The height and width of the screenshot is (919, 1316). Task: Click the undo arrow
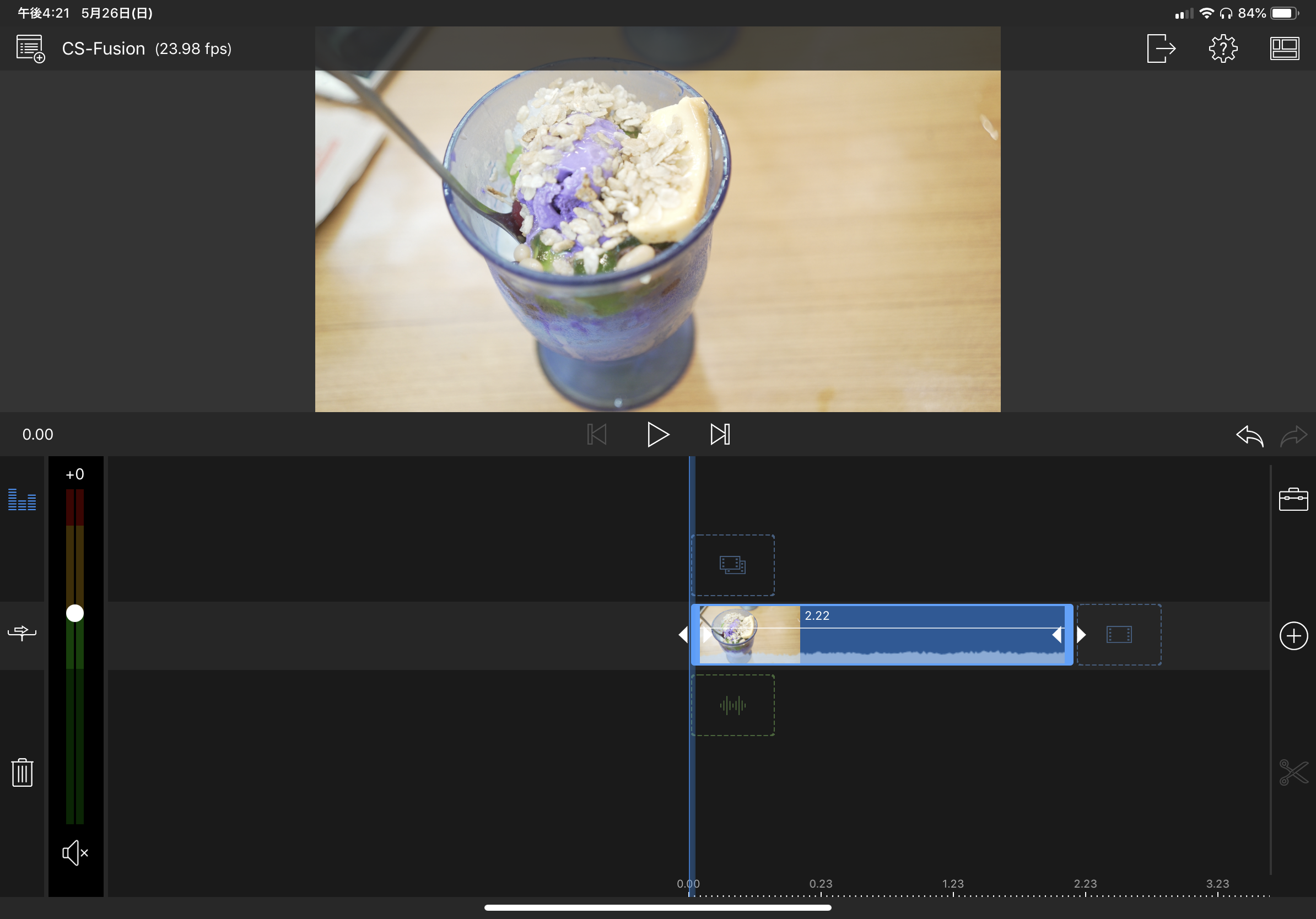pos(1249,435)
